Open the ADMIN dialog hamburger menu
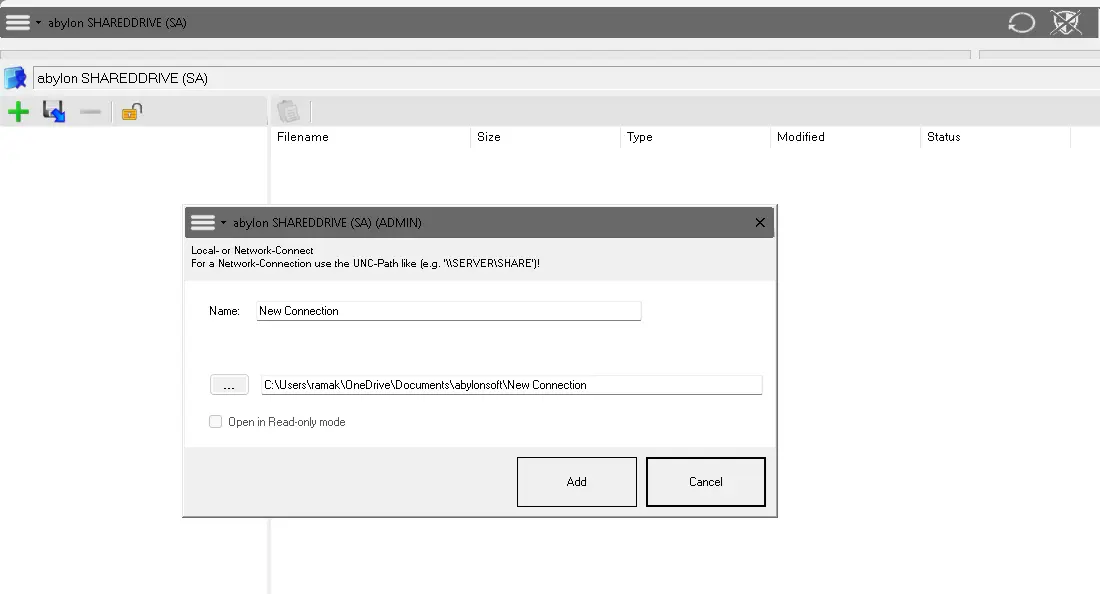The width and height of the screenshot is (1100, 594). pos(203,222)
